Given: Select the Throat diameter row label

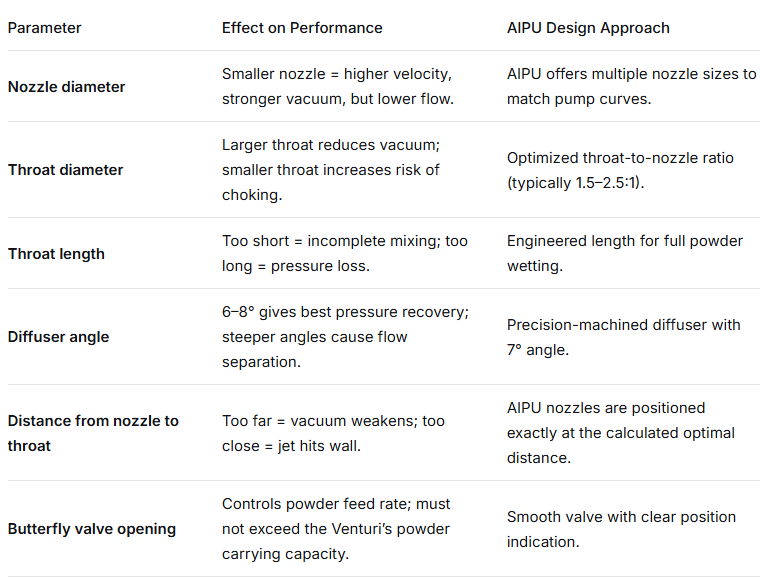Looking at the screenshot, I should point(66,170).
